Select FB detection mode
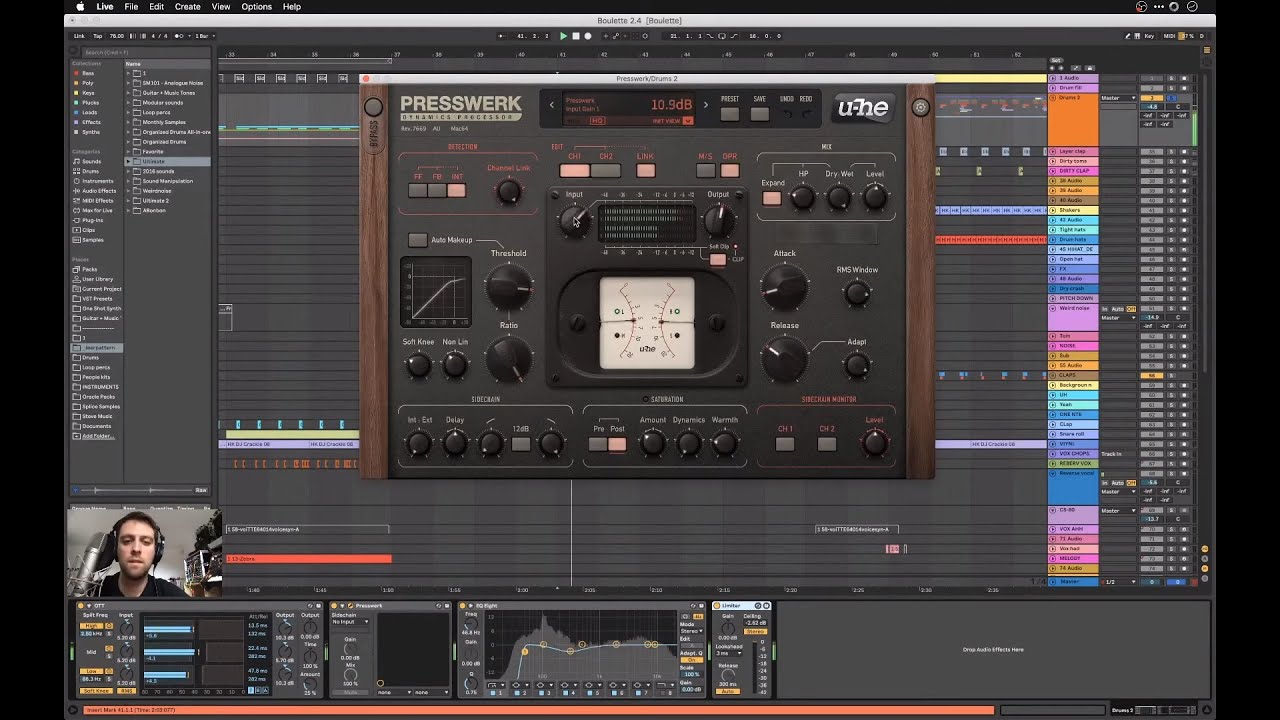 point(437,190)
